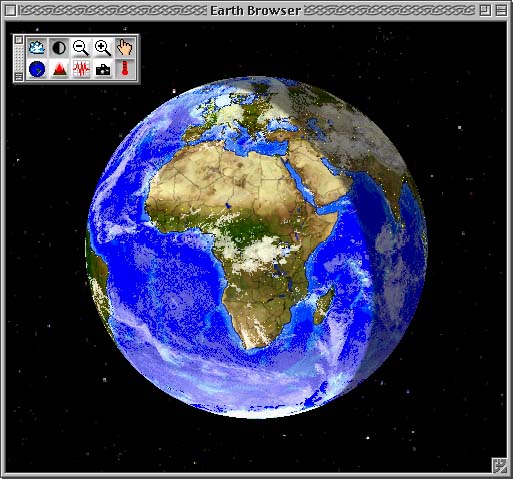513x479 pixels.
Task: Click the zoom in magnifier
Action: (x=103, y=47)
